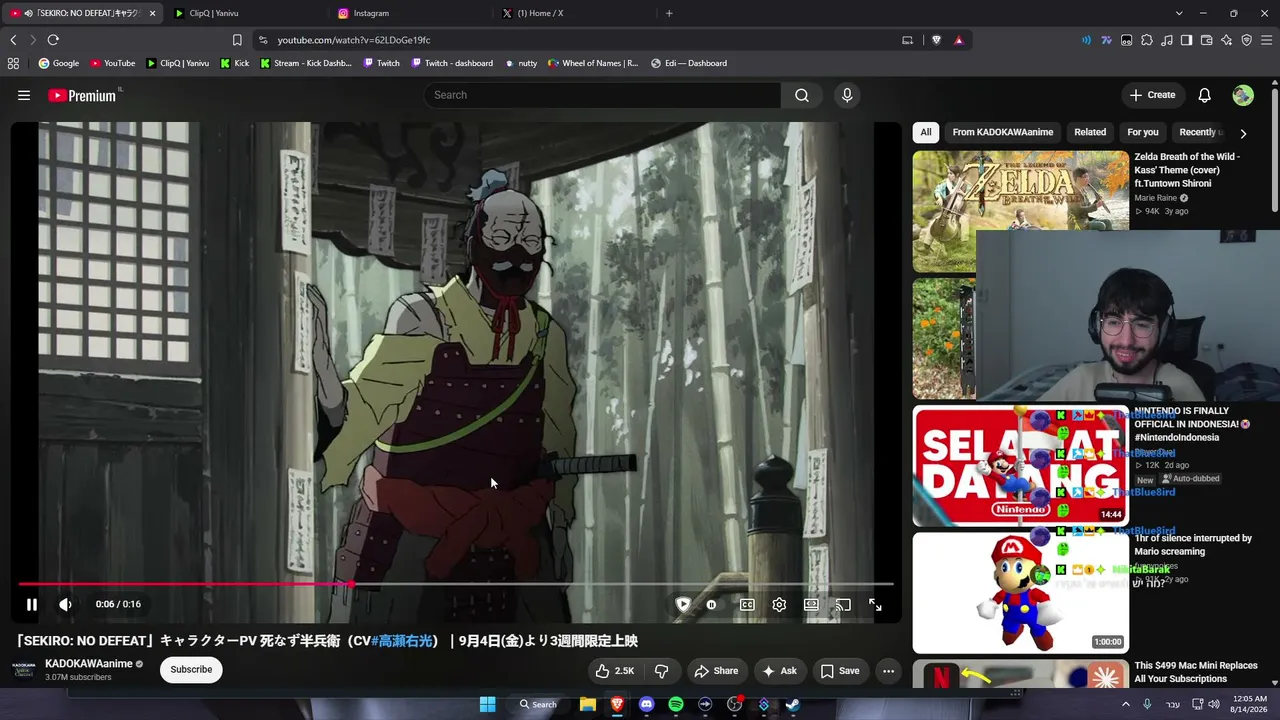Dislike the video
Viewport: 1280px width, 720px height.
[x=661, y=671]
